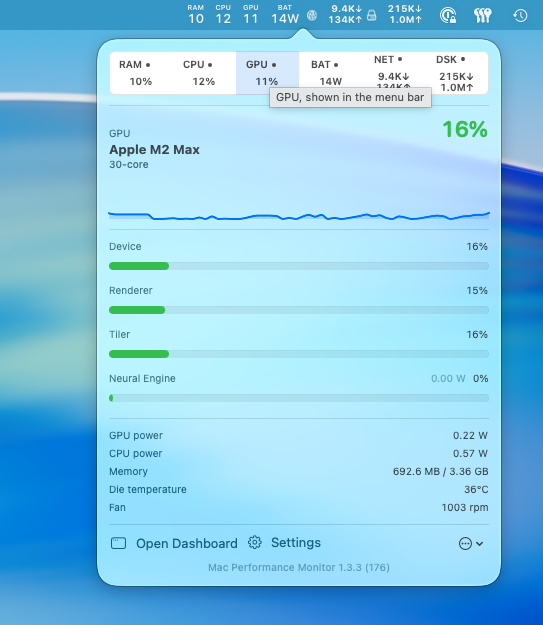Click the CPU power 0.57 W value
The width and height of the screenshot is (543, 625).
470,453
